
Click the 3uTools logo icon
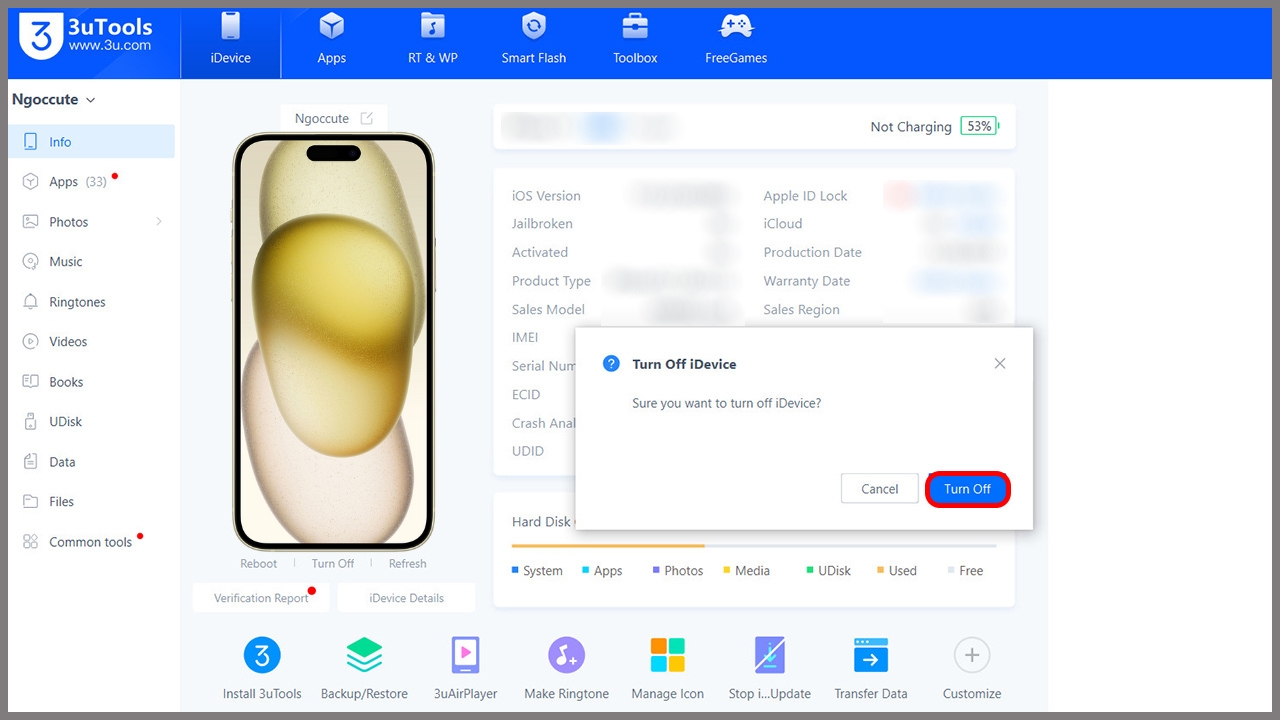(41, 36)
